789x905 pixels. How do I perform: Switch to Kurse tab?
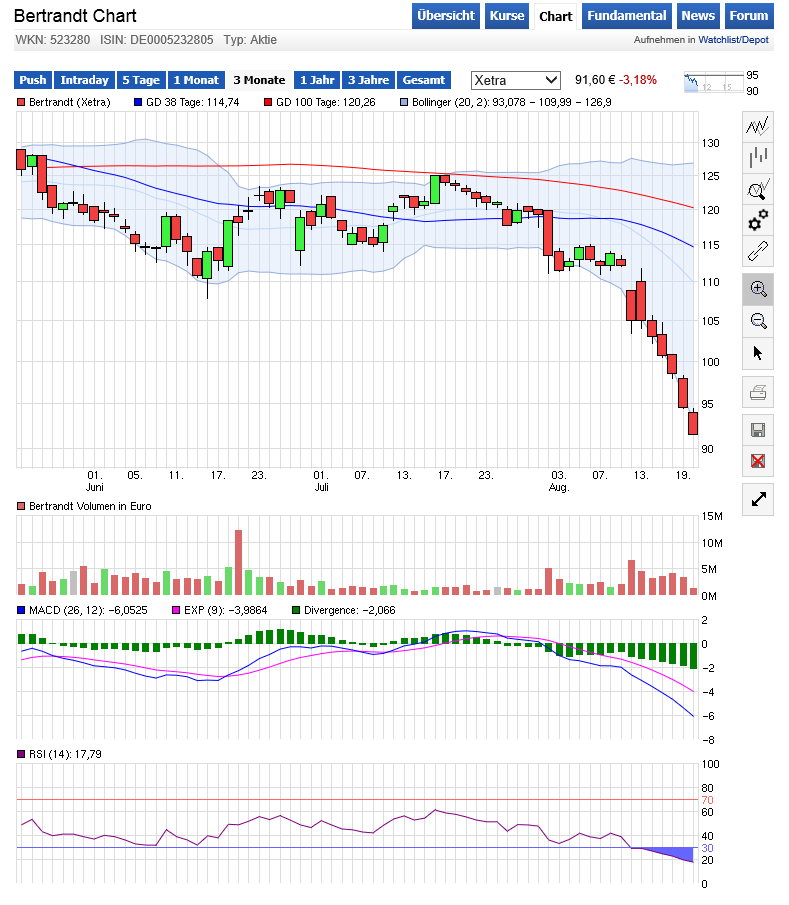(x=507, y=16)
